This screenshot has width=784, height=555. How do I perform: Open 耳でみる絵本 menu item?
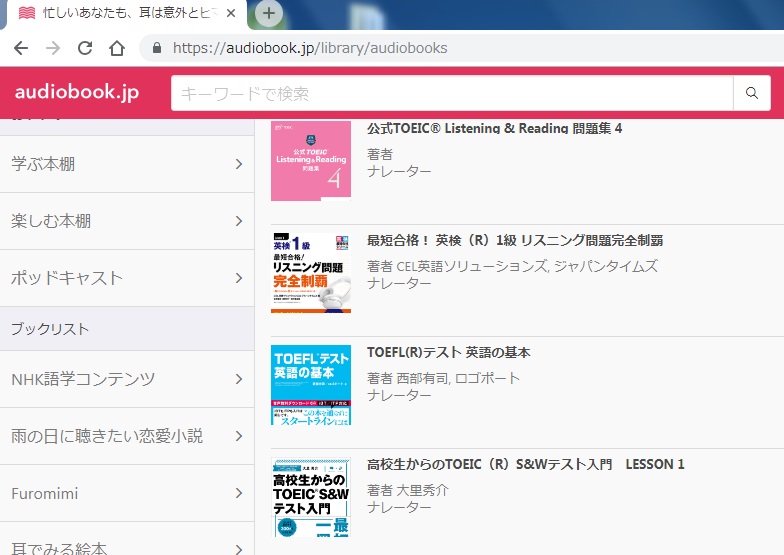click(127, 539)
